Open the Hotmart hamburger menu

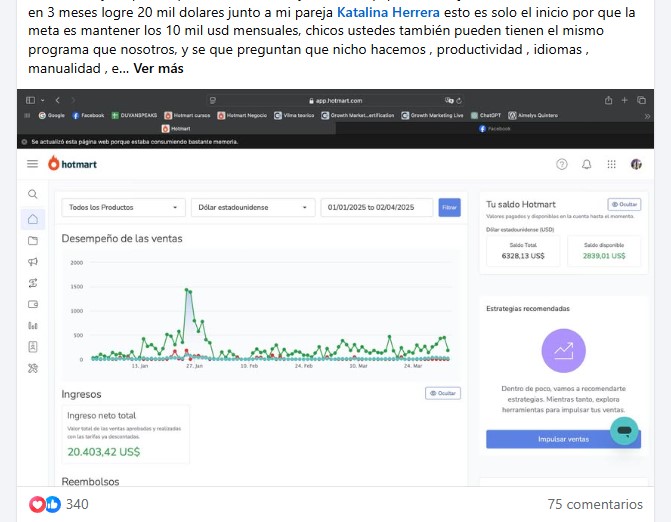pyautogui.click(x=33, y=164)
